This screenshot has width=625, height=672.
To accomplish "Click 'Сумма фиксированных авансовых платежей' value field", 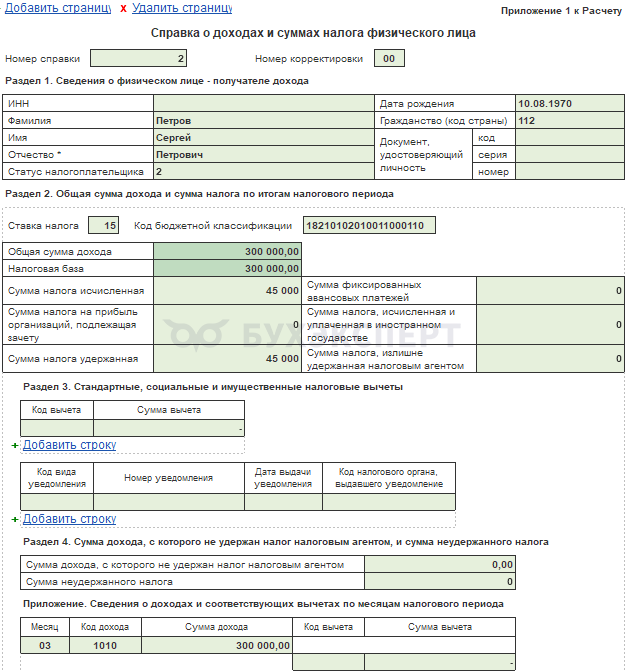I will (550, 290).
